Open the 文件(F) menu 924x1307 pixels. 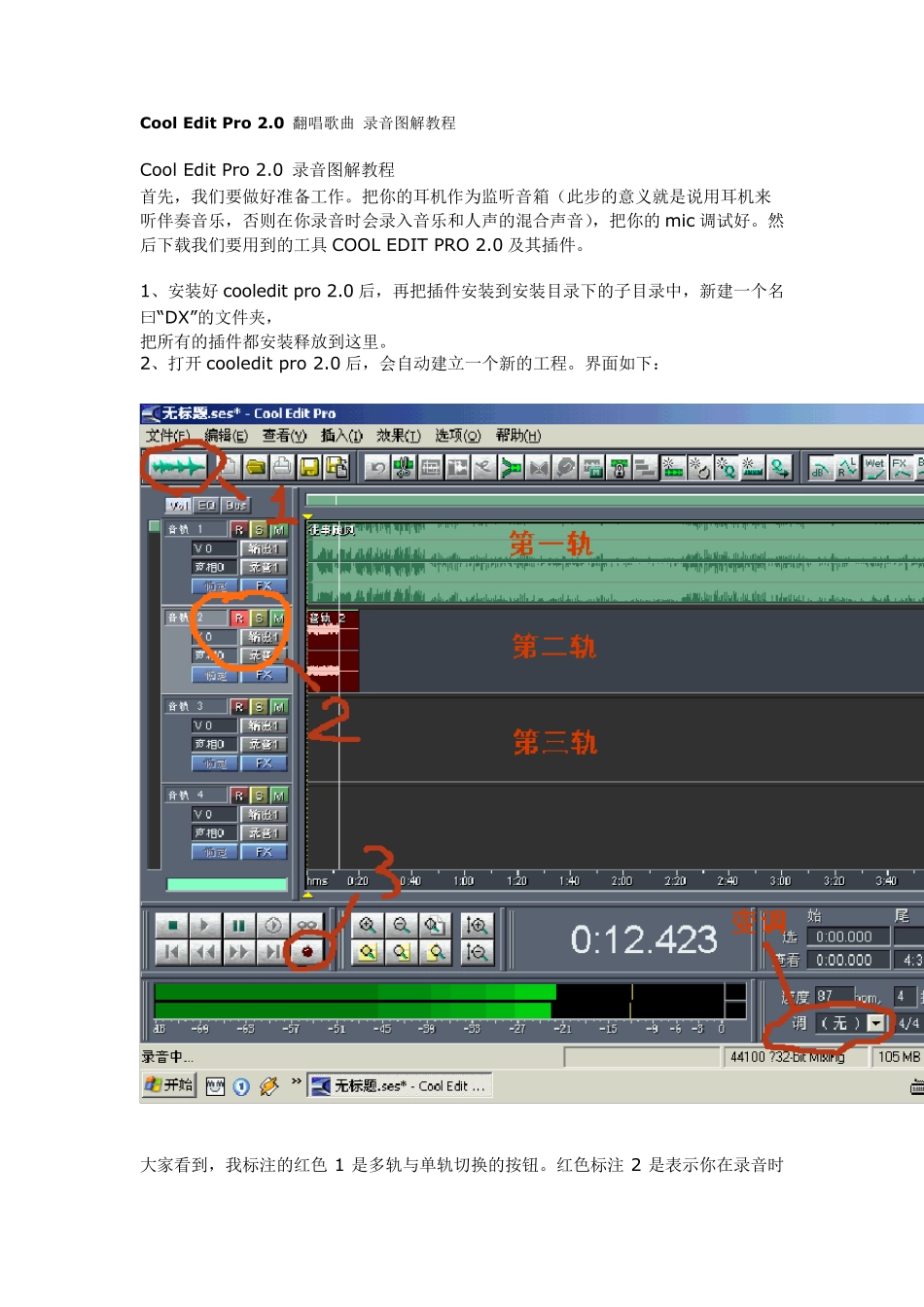coord(167,436)
